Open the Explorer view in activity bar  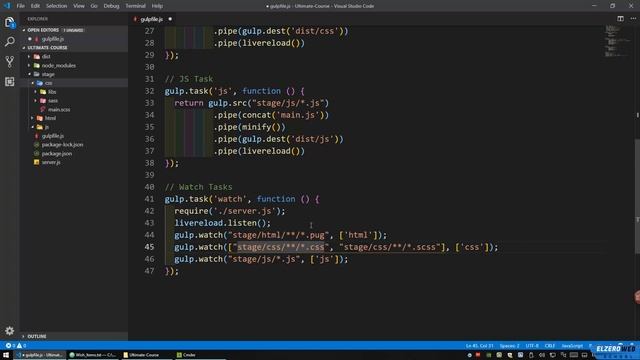[9, 22]
